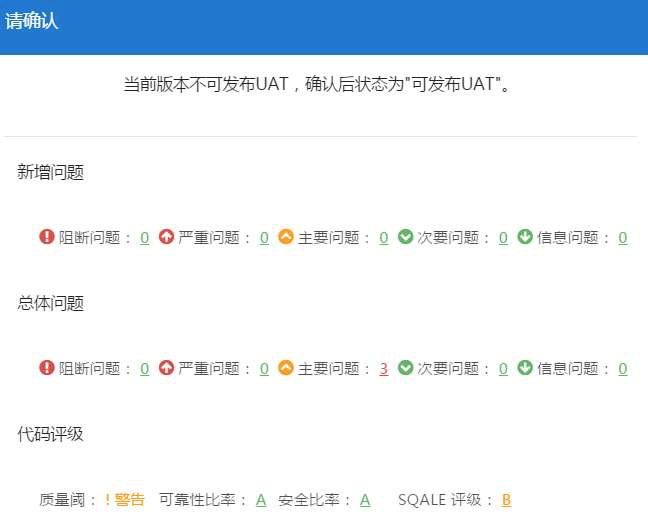Open 新增问题 严重问题 count link
This screenshot has height=528, width=648.
click(x=264, y=238)
